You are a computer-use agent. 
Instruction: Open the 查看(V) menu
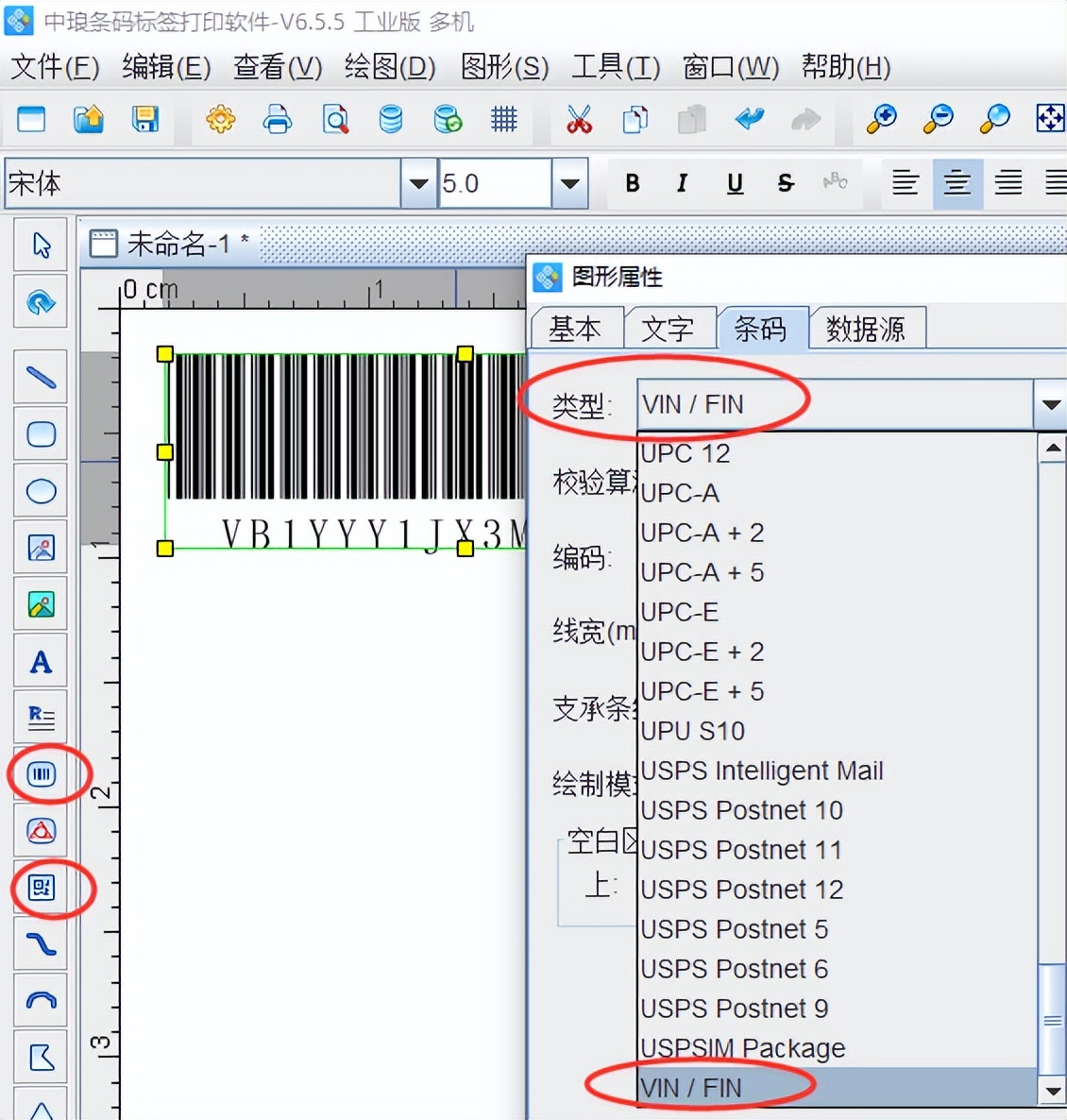pyautogui.click(x=278, y=67)
